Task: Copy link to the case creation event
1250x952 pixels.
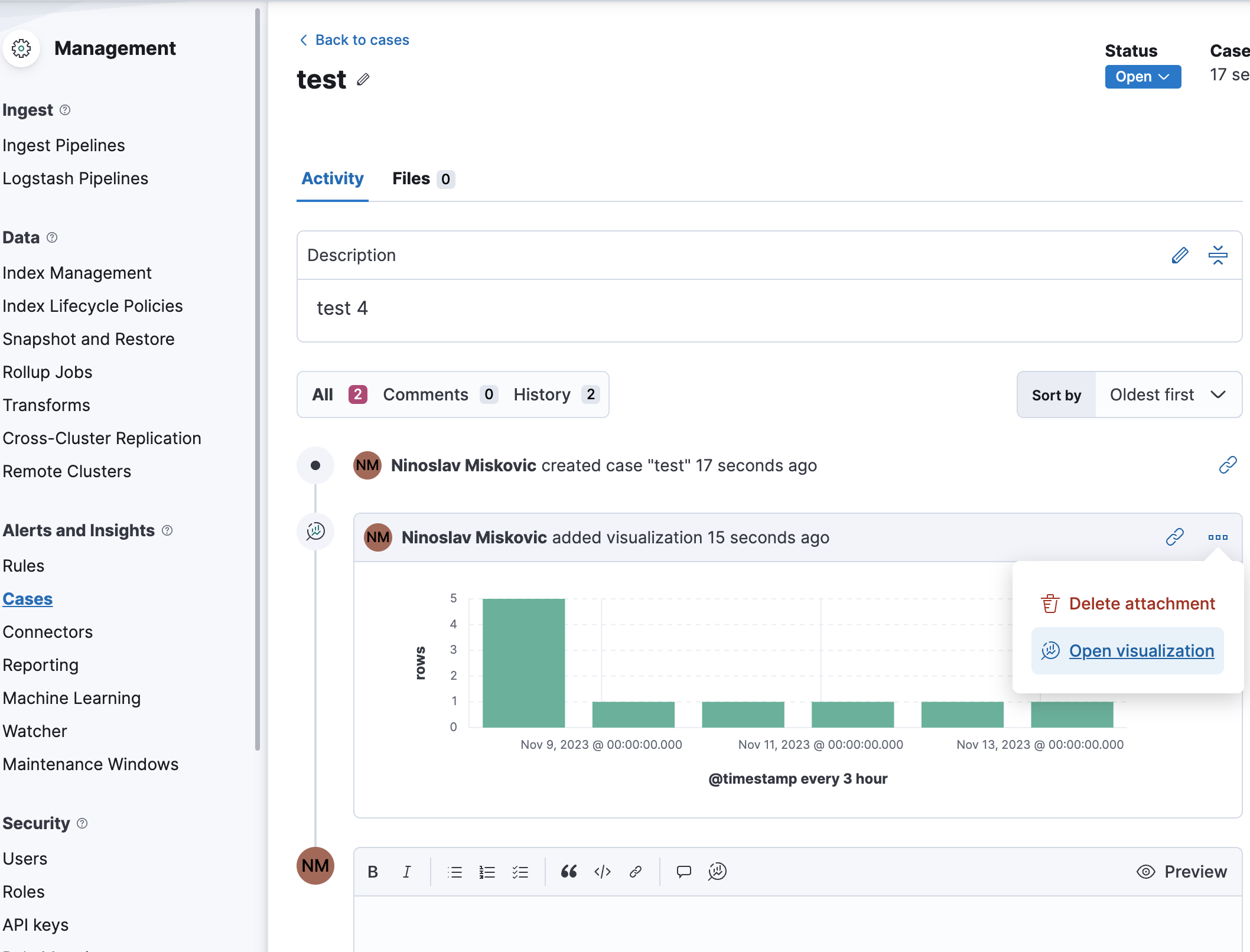Action: pyautogui.click(x=1227, y=465)
